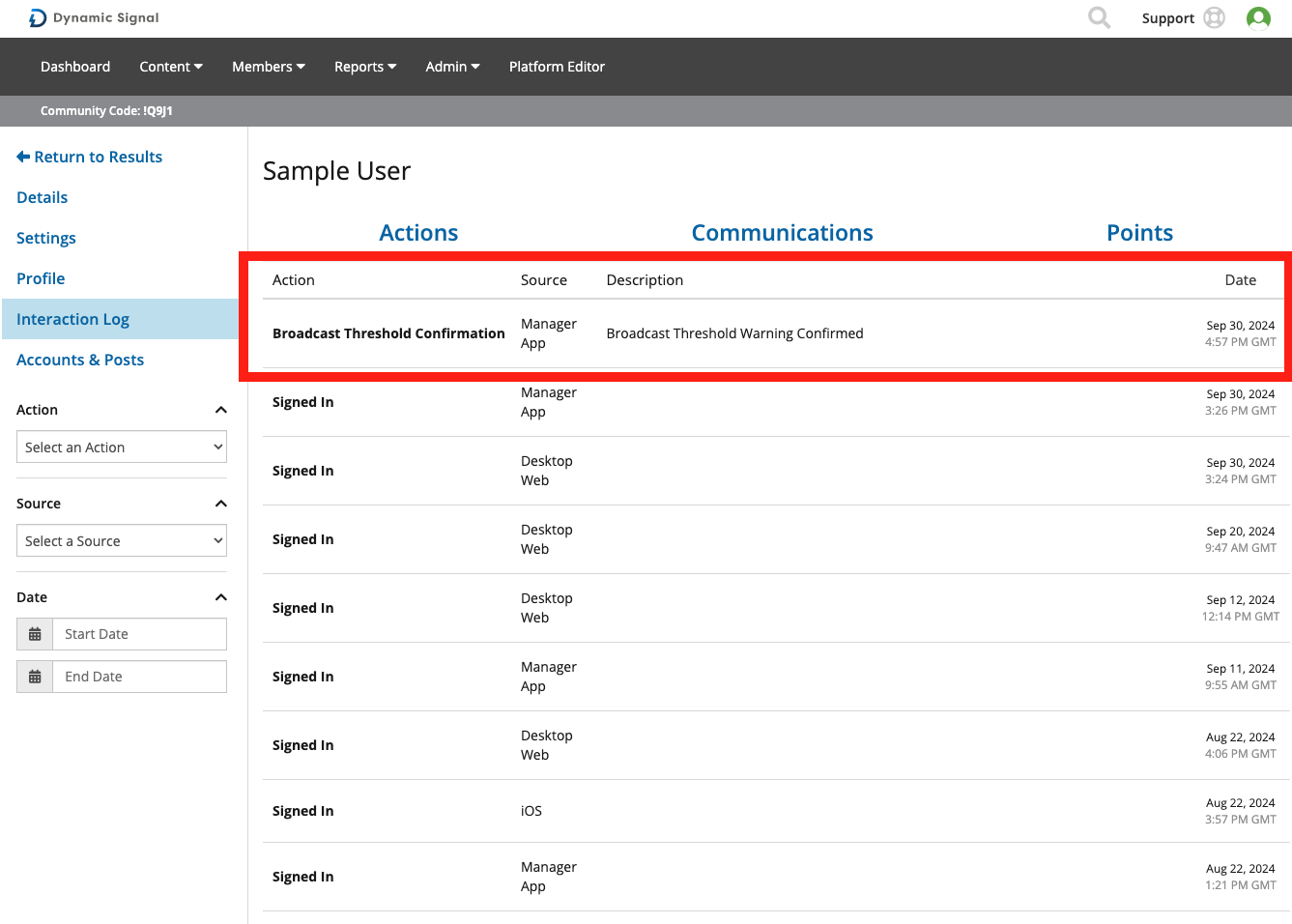1292x924 pixels.
Task: Open search with the magnifying glass icon
Action: [x=1099, y=18]
